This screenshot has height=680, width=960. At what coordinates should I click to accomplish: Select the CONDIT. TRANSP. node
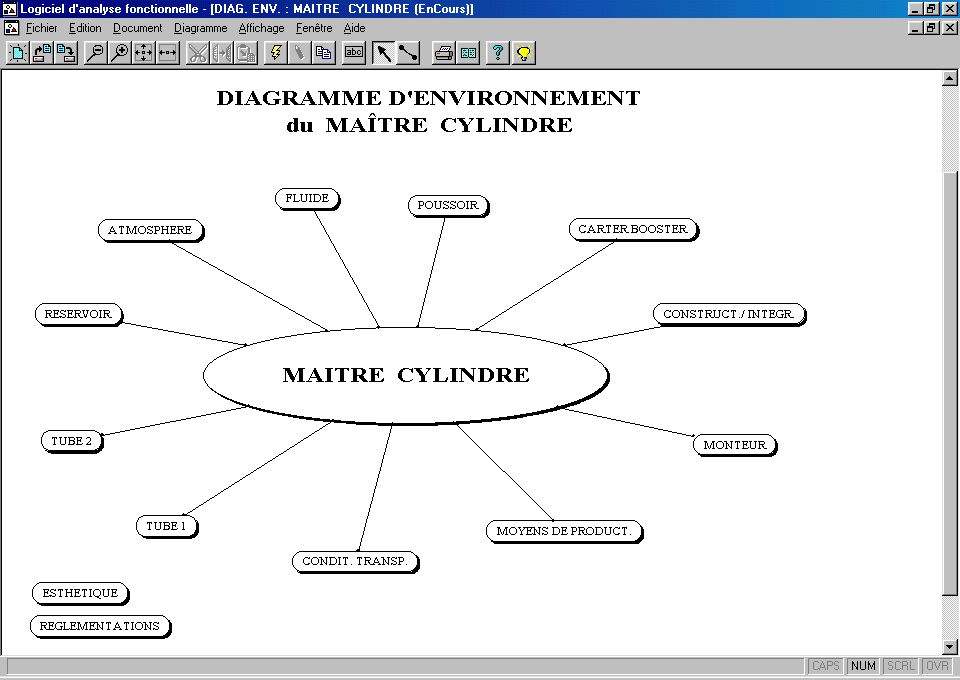355,561
